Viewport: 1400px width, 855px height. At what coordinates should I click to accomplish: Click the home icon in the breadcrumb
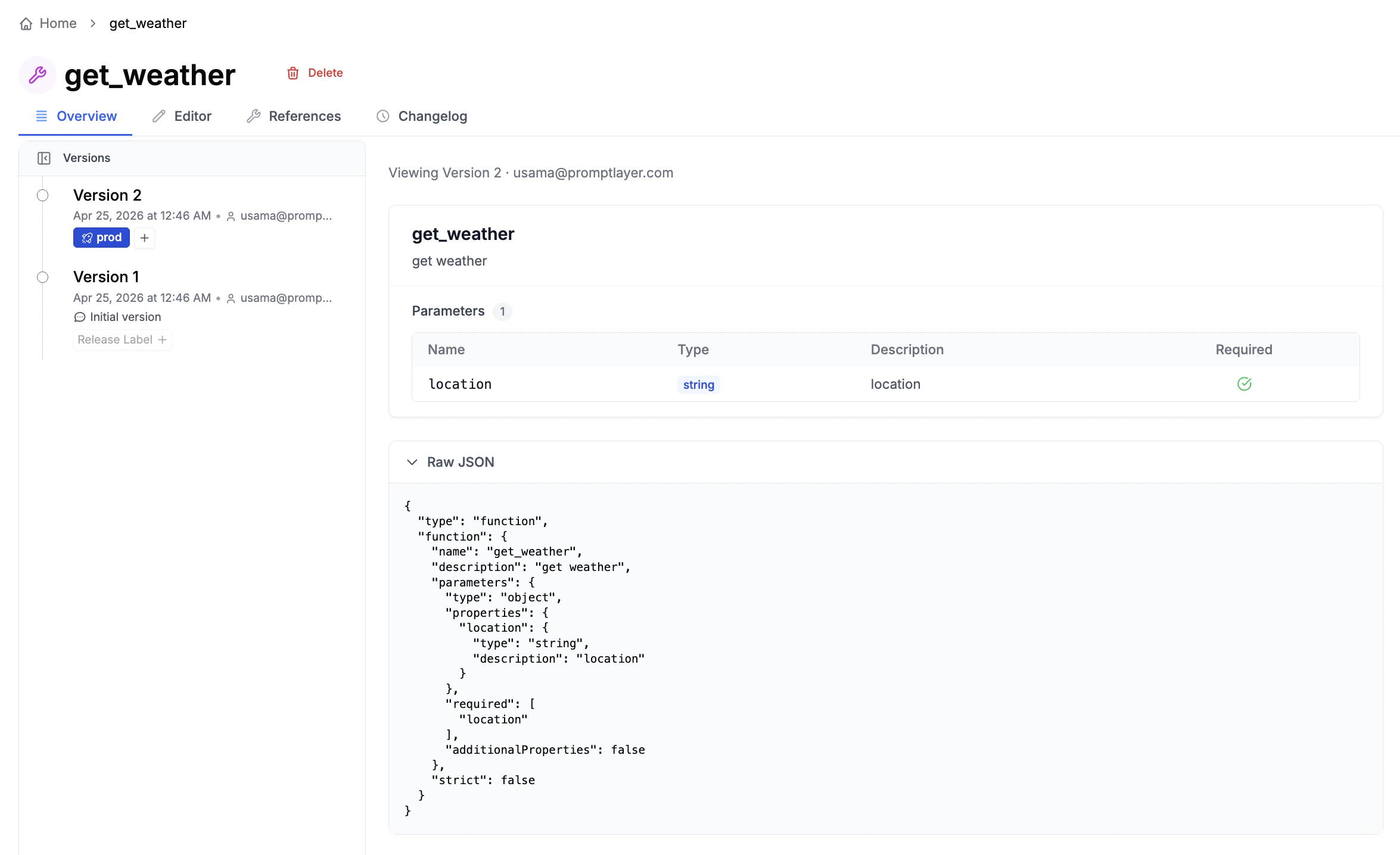coord(25,23)
